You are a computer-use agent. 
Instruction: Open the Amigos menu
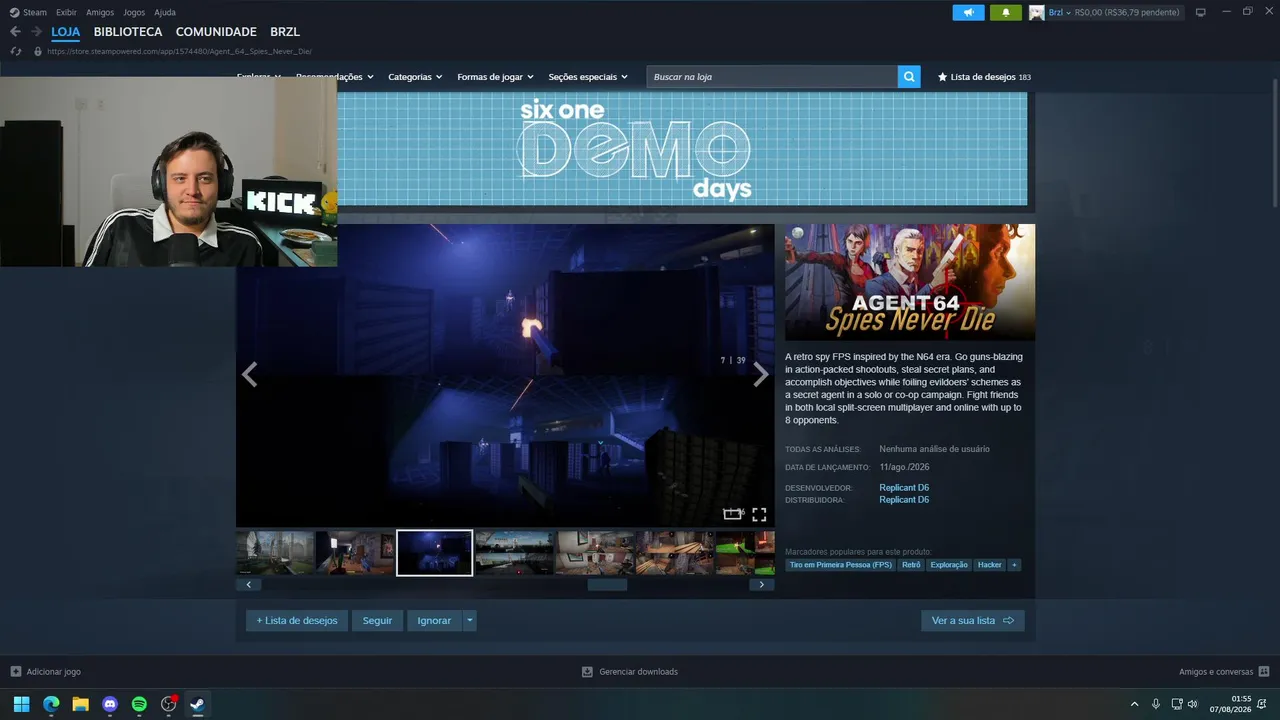pyautogui.click(x=100, y=12)
